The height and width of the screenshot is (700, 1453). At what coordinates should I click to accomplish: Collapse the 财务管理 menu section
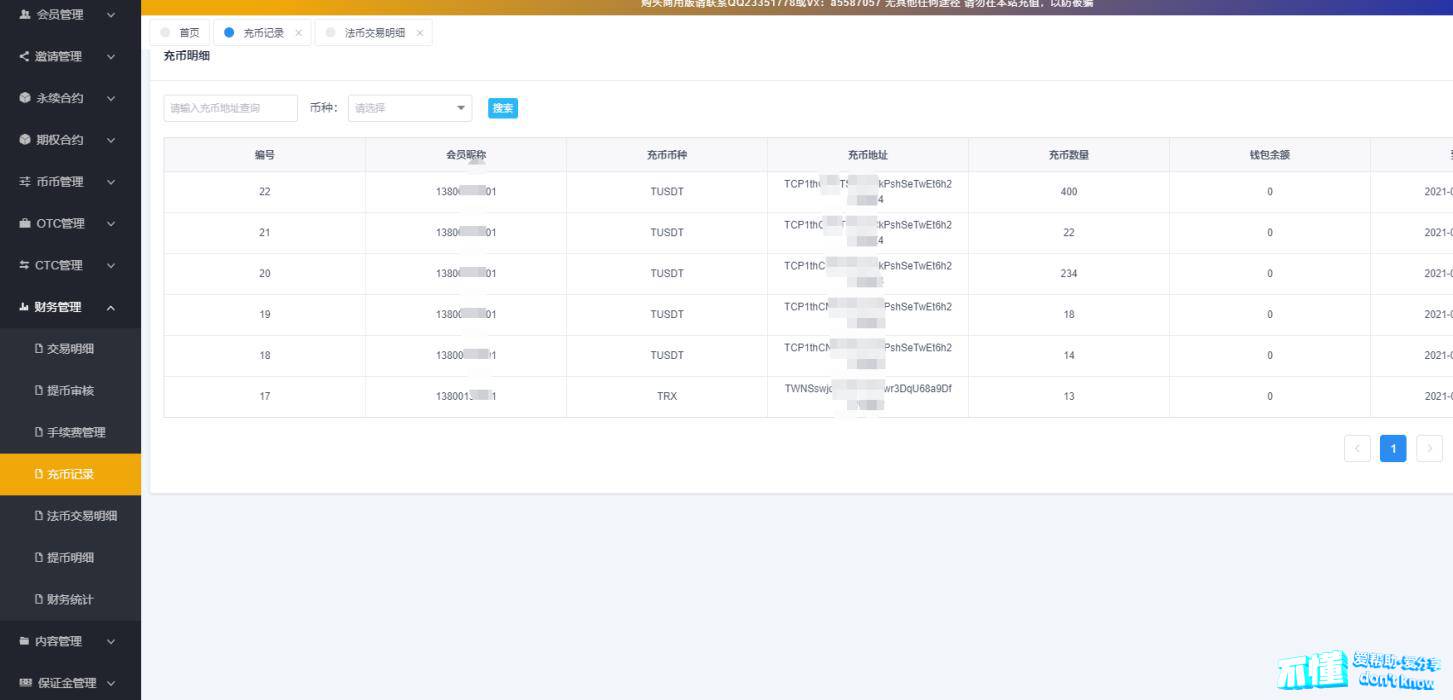coord(111,308)
